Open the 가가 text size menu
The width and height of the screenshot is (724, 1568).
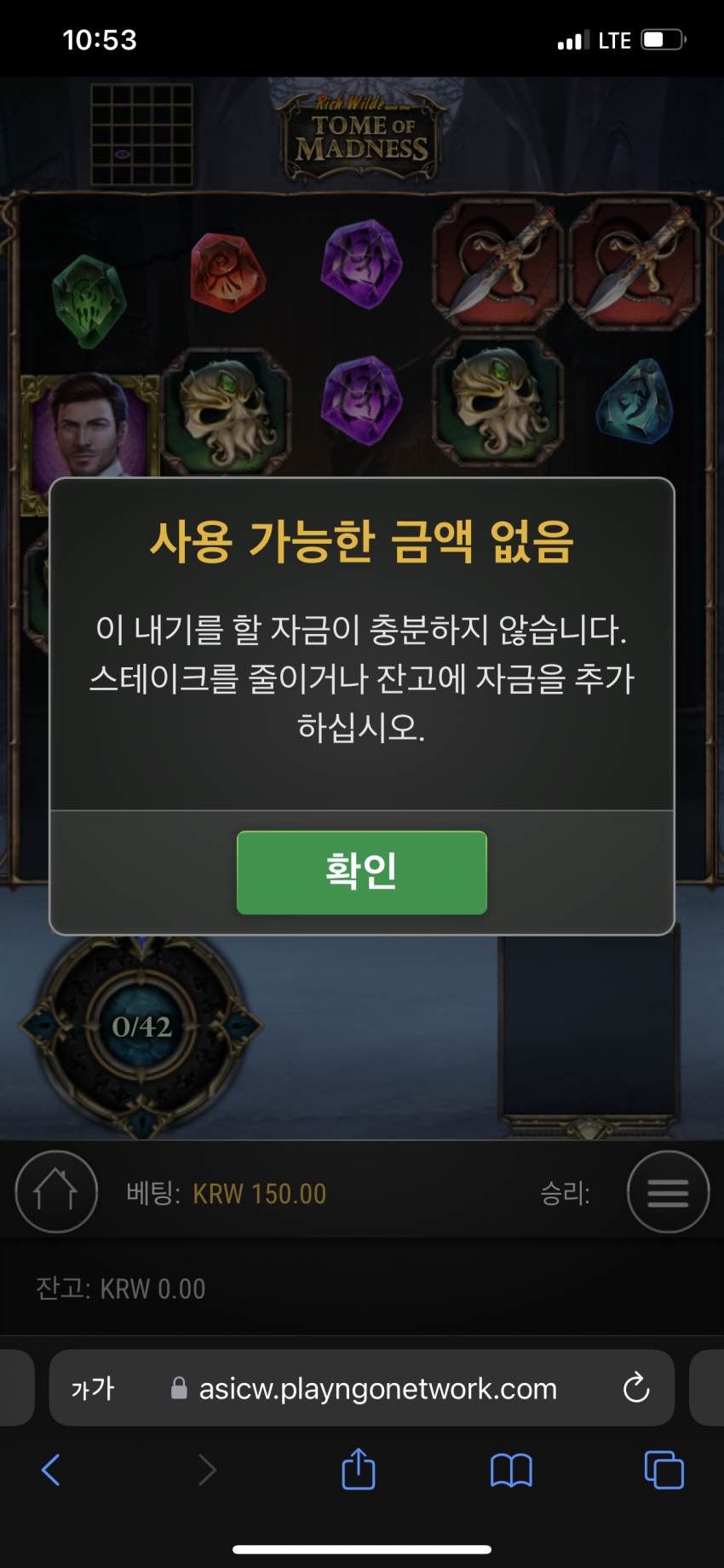(93, 1388)
